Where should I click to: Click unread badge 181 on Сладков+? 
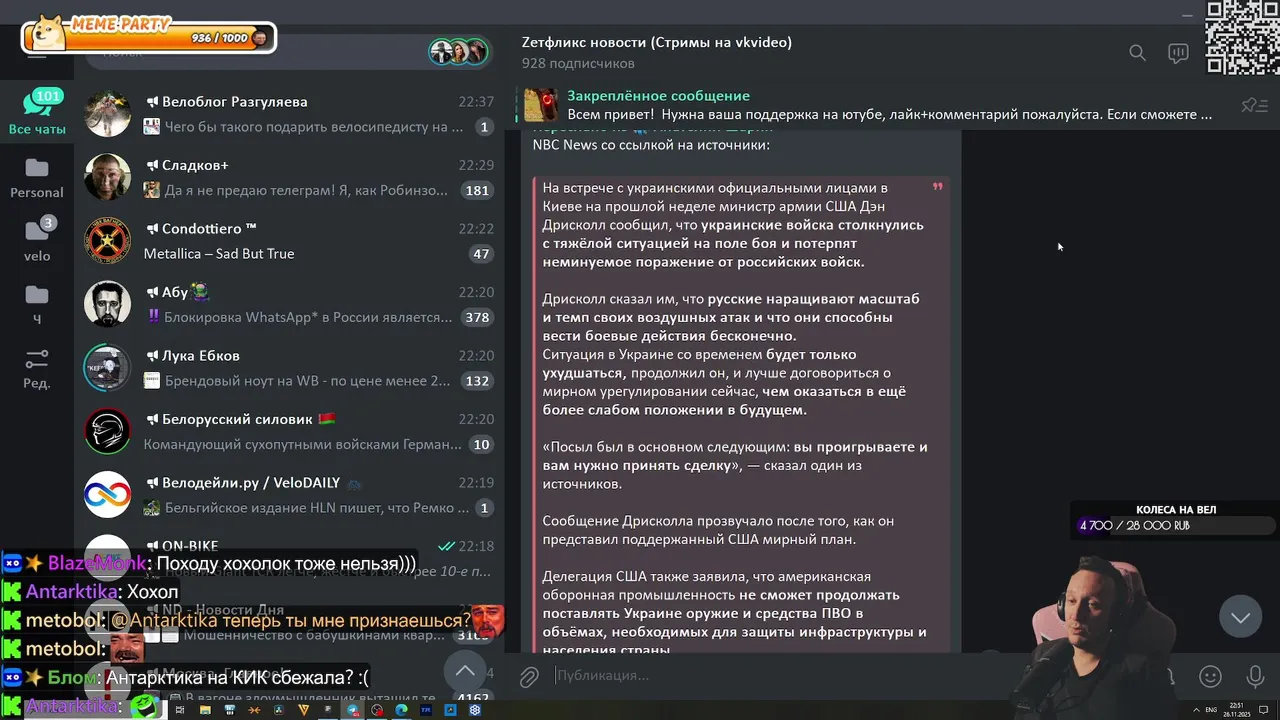pyautogui.click(x=477, y=191)
